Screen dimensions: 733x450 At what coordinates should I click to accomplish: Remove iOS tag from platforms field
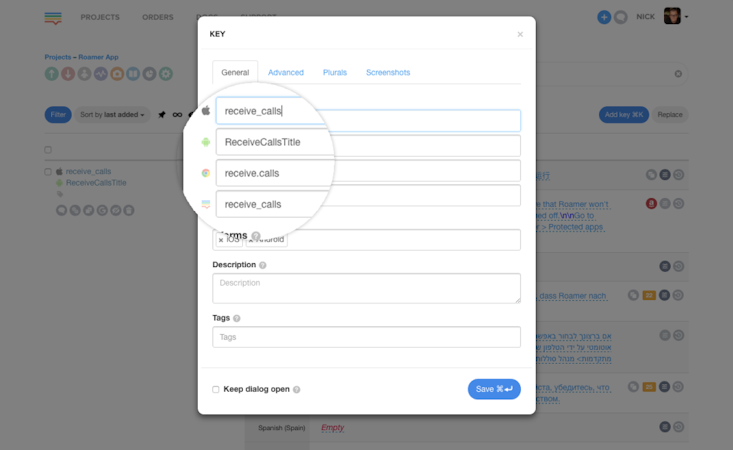[221, 240]
